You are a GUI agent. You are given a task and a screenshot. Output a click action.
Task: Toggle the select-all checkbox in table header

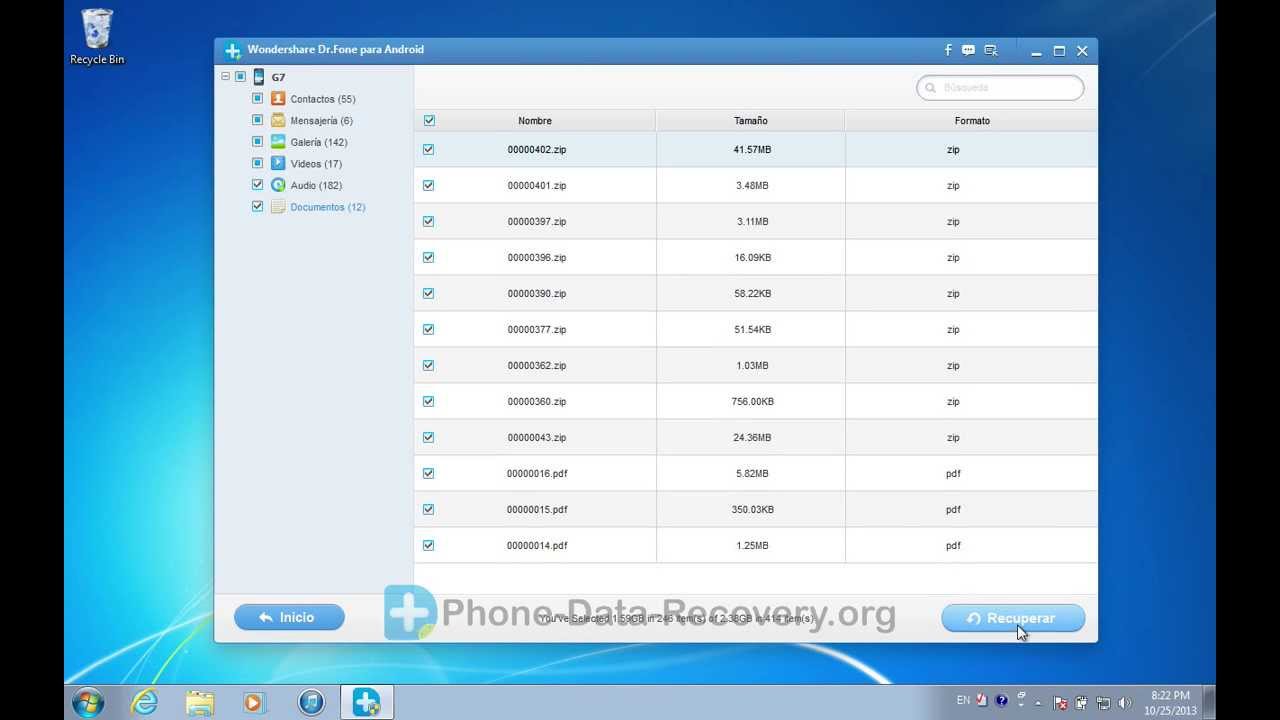(429, 120)
